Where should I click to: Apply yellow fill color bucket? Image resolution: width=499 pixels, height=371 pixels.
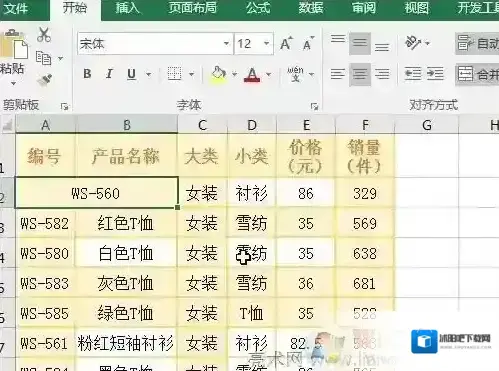[x=218, y=74]
